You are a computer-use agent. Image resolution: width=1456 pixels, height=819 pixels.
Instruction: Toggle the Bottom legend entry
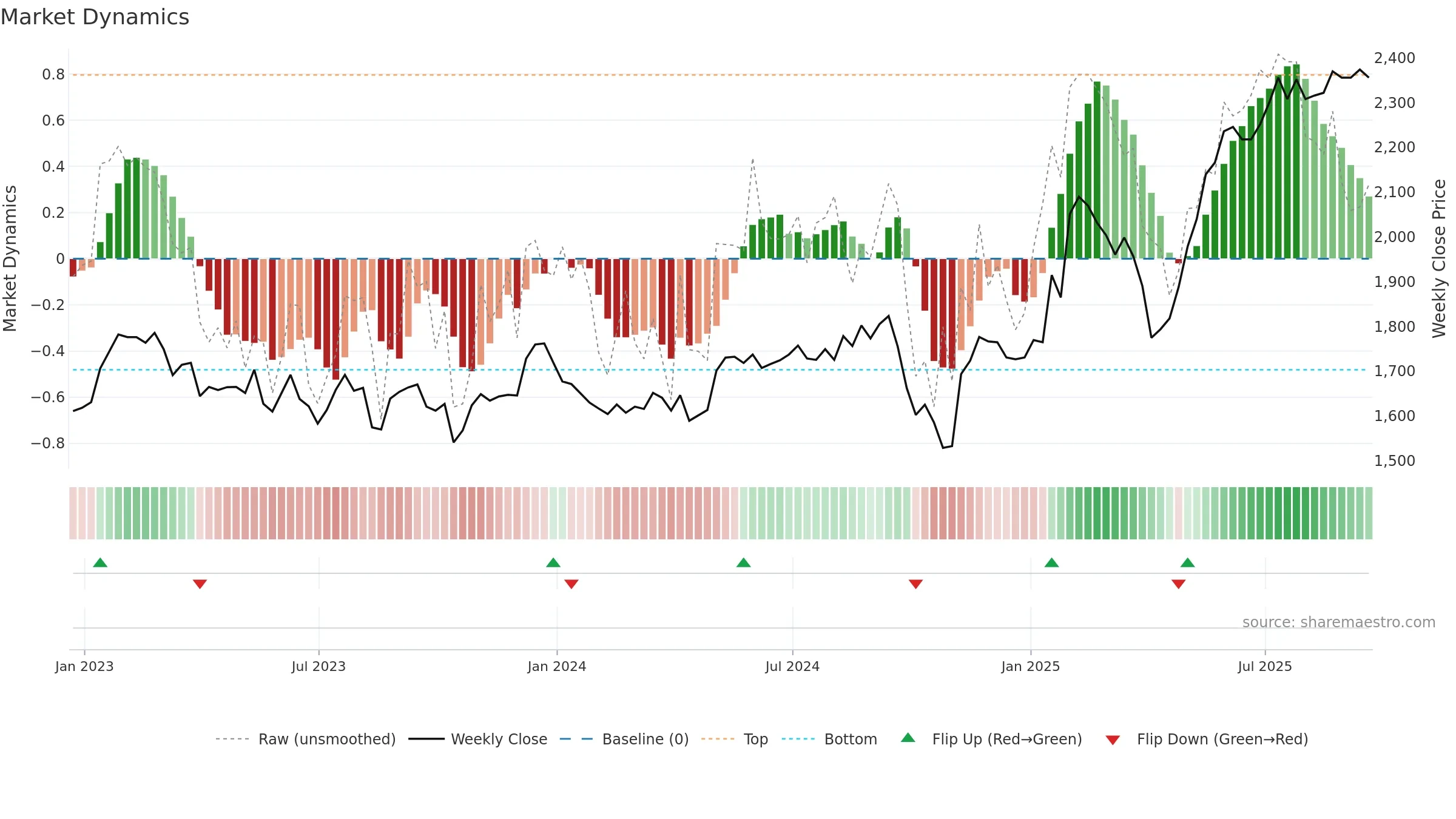829,739
